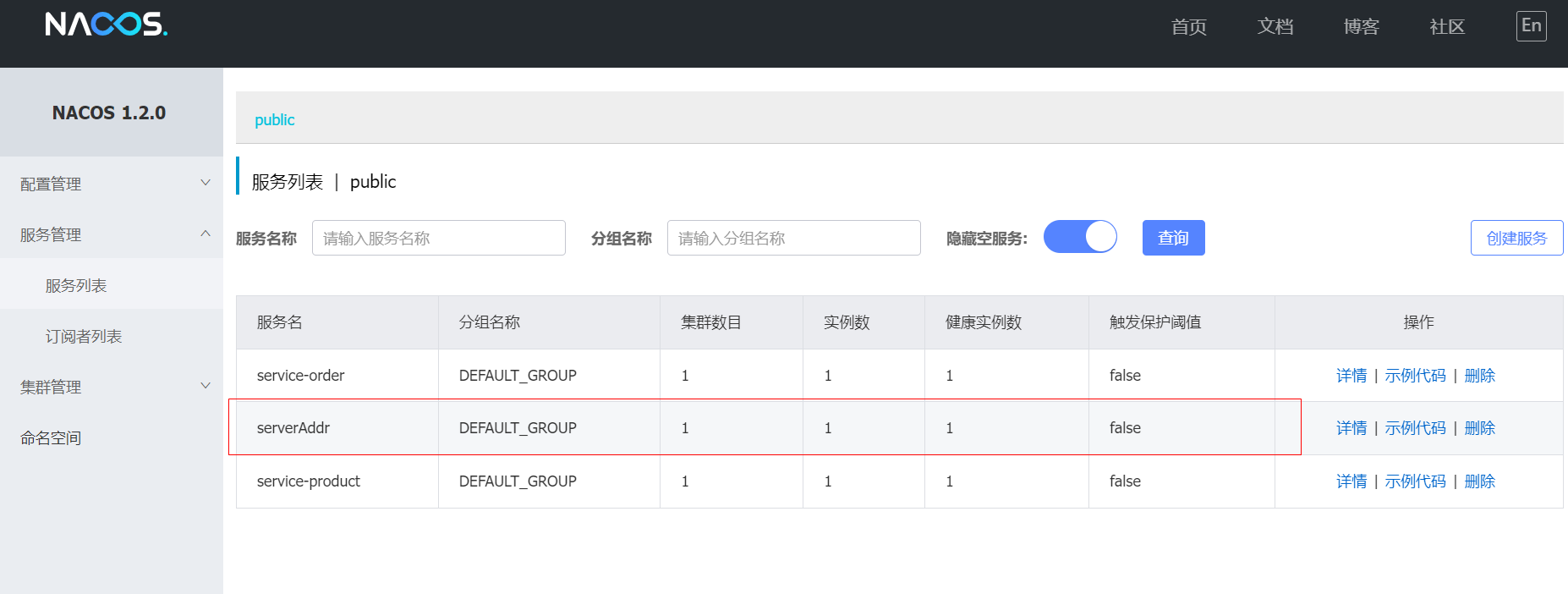The width and height of the screenshot is (1568, 594).
Task: Select the public namespace tab
Action: pyautogui.click(x=275, y=119)
